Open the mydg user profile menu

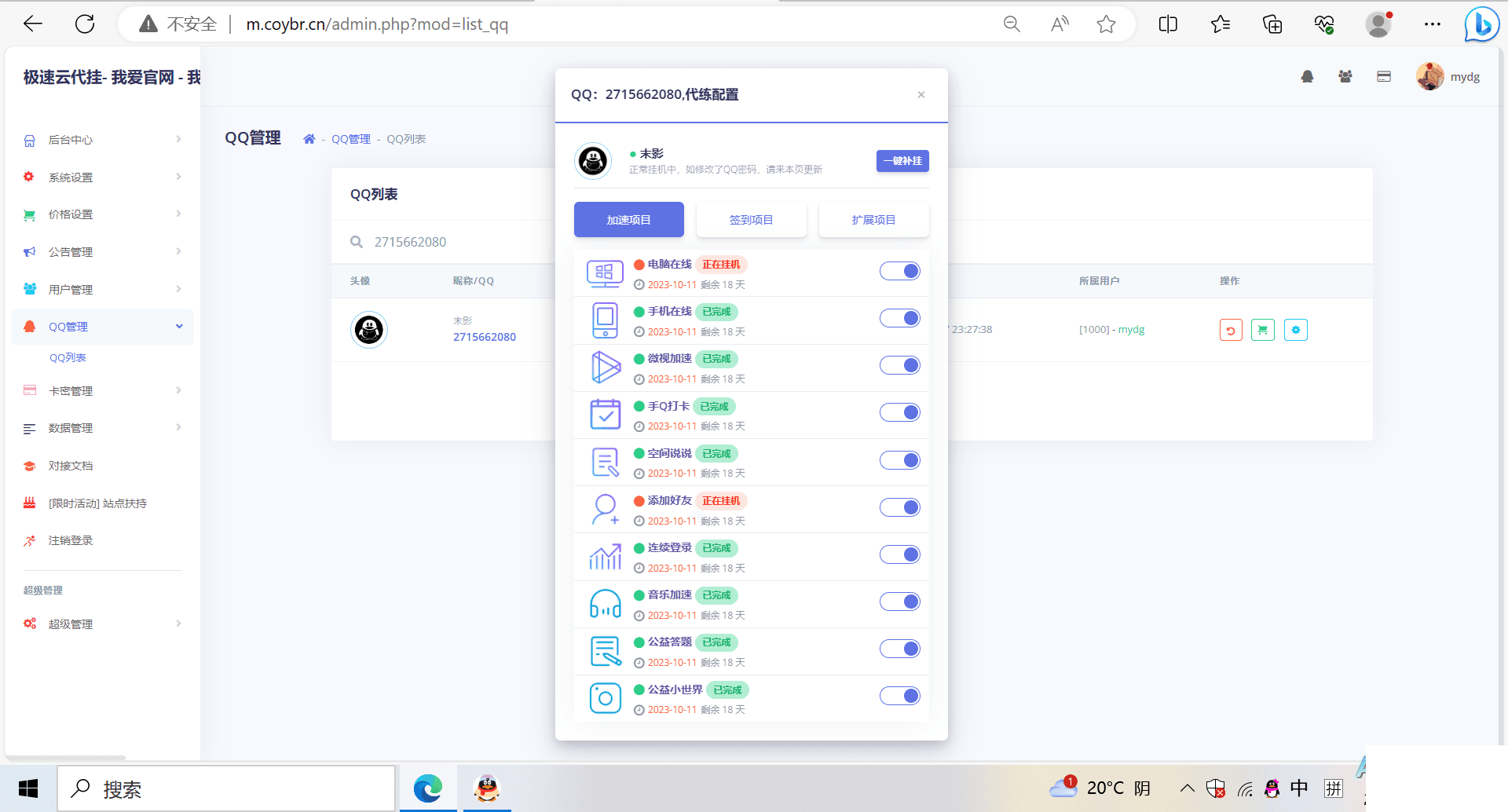coord(1448,76)
